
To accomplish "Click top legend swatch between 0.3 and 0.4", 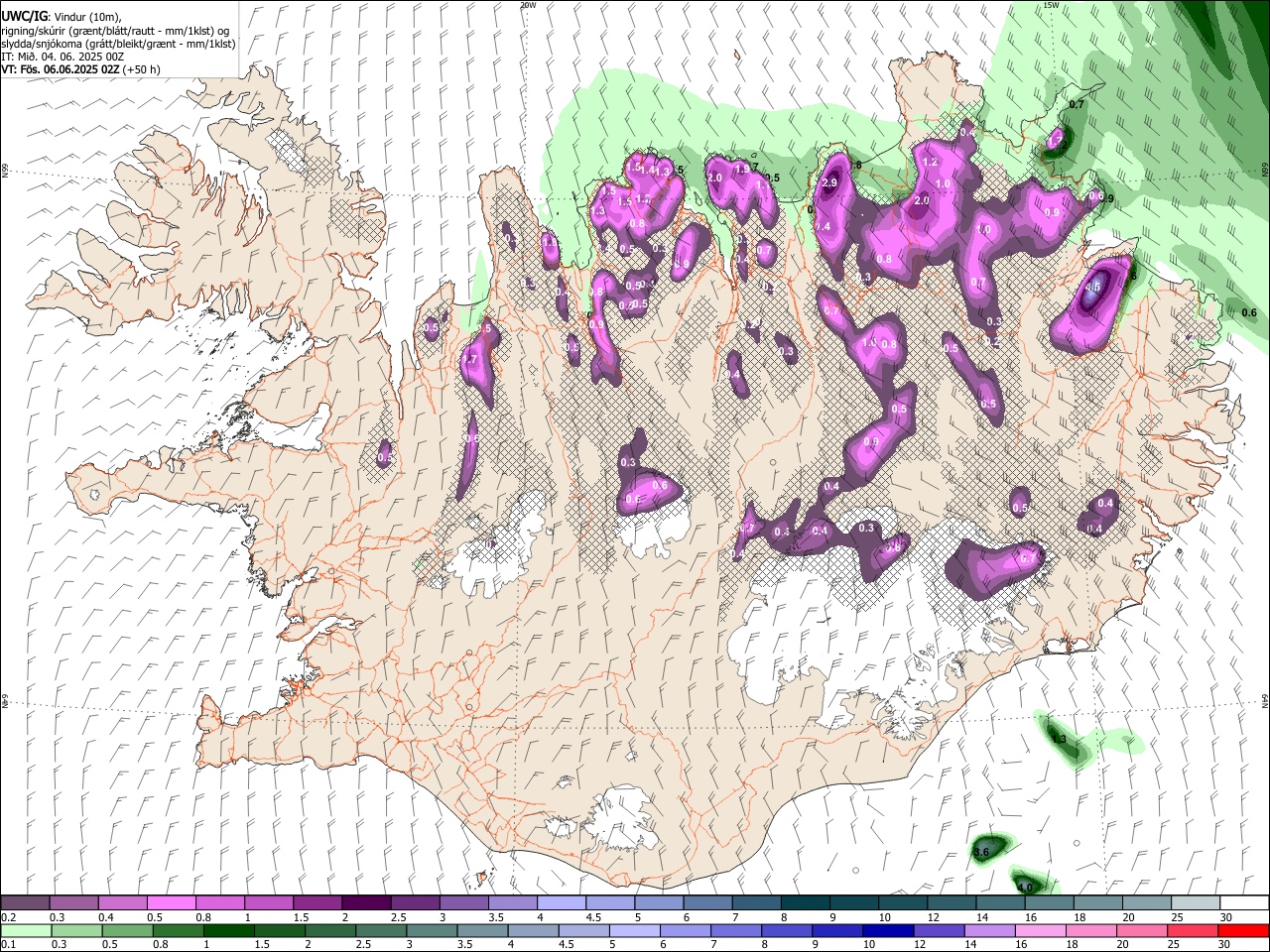I will tap(74, 903).
